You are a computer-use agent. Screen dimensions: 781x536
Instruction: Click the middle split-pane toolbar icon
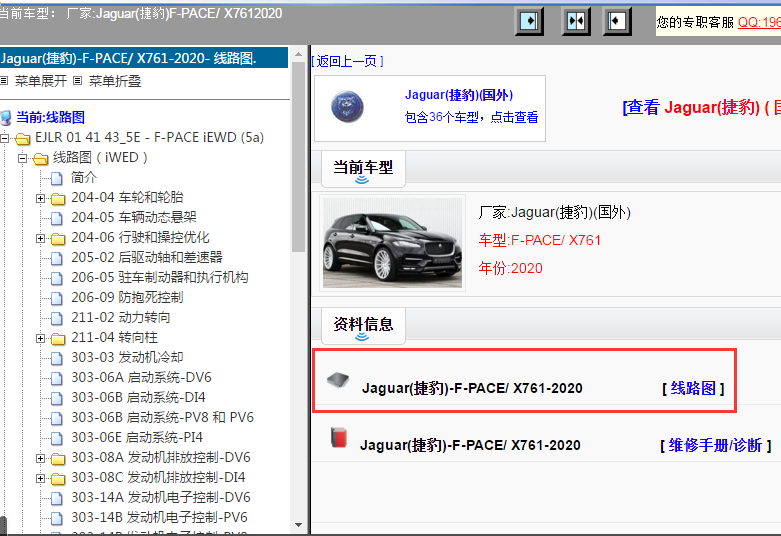(576, 21)
